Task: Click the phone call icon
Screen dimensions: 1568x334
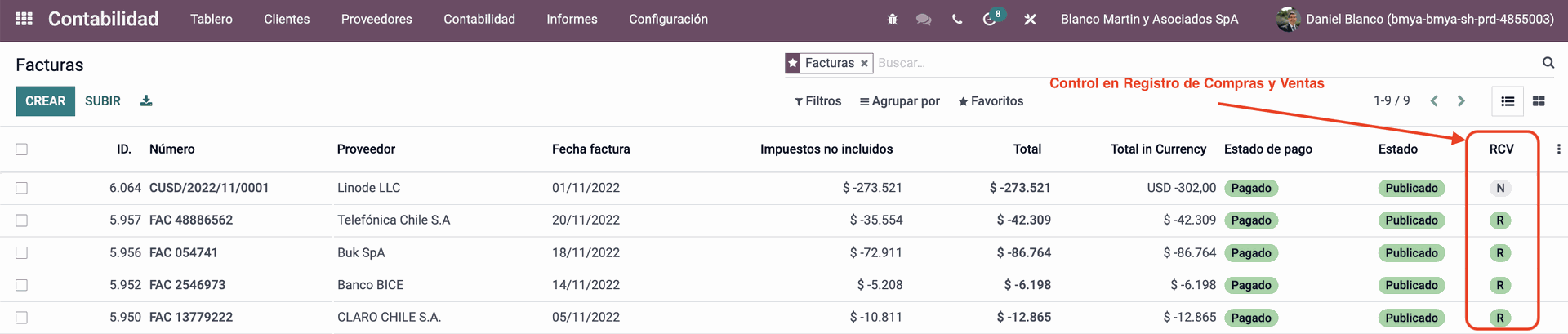Action: pyautogui.click(x=956, y=19)
